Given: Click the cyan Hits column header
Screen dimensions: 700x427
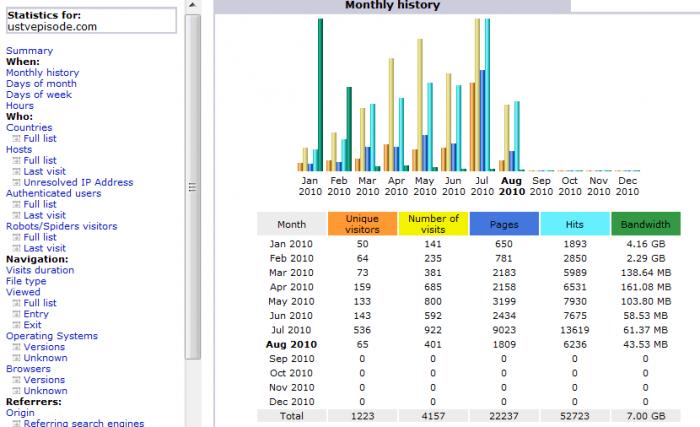Looking at the screenshot, I should [x=575, y=224].
